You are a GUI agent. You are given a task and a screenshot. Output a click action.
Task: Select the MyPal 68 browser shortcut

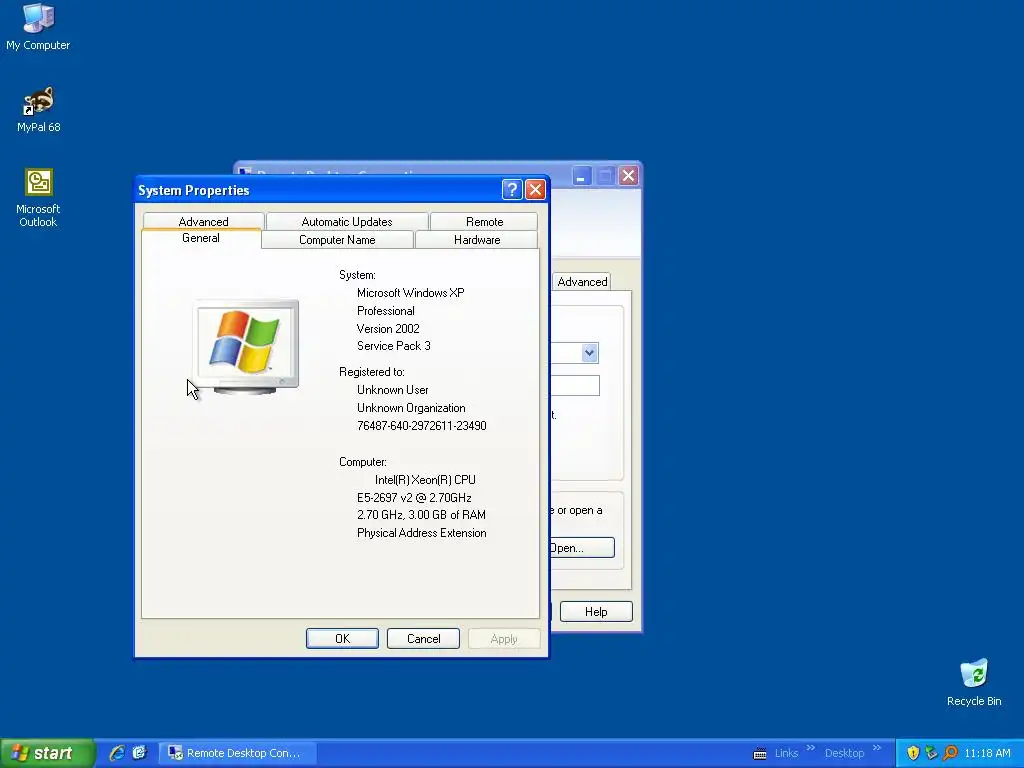point(39,109)
